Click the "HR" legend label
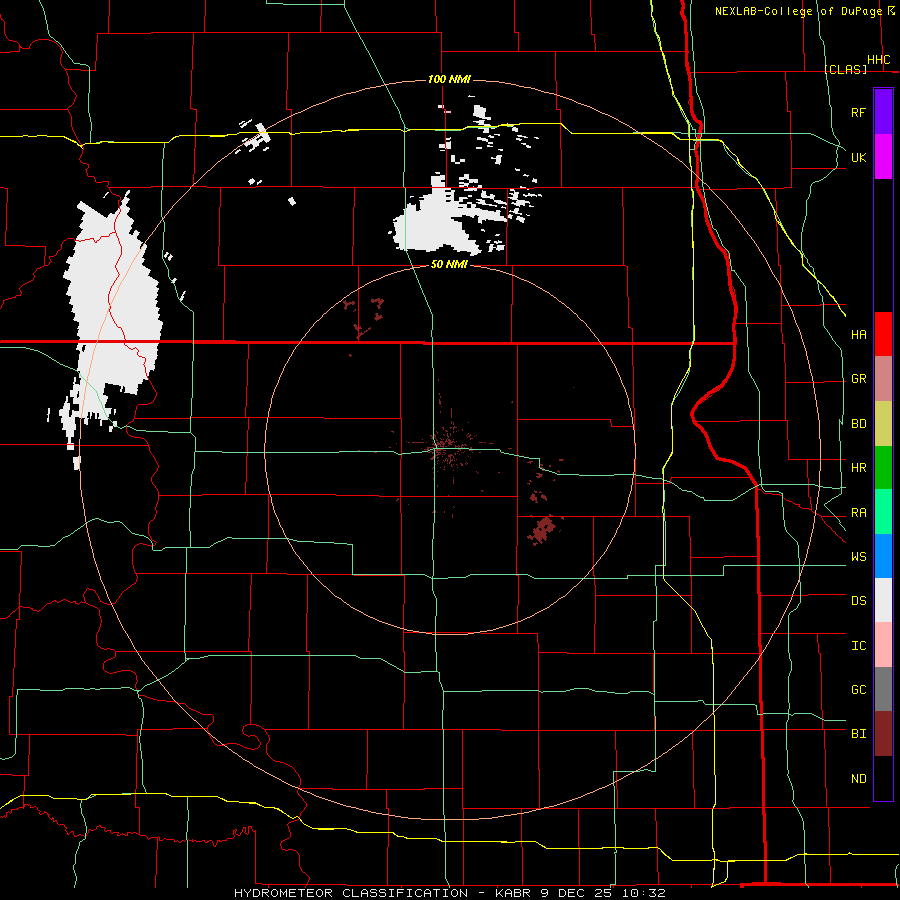This screenshot has width=900, height=900. click(x=858, y=468)
